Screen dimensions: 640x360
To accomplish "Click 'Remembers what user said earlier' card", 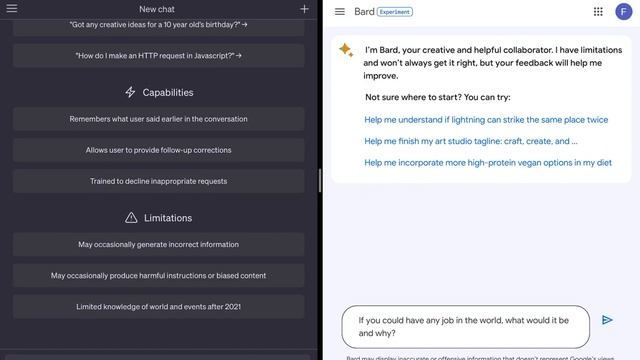I will pyautogui.click(x=158, y=119).
